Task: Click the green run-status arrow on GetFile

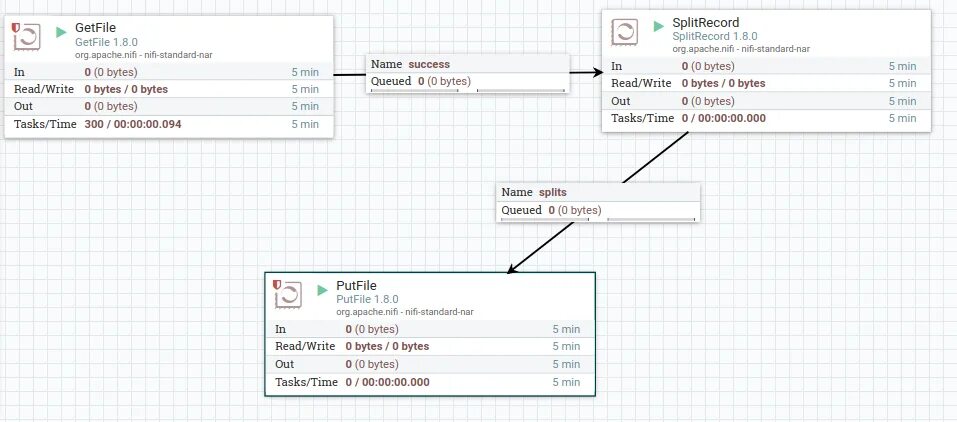Action: coord(61,32)
